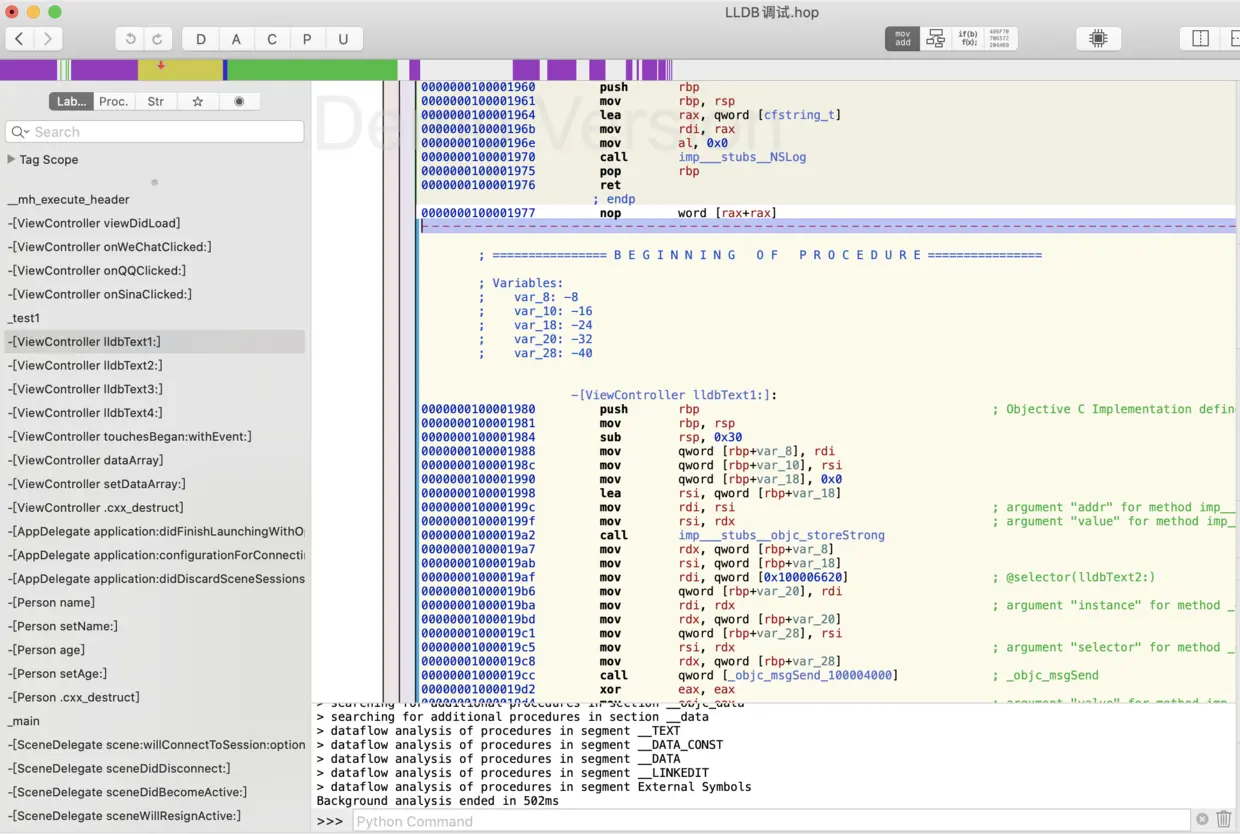The image size is (1240, 834).
Task: Clear the console using trash icon
Action: [x=1223, y=819]
